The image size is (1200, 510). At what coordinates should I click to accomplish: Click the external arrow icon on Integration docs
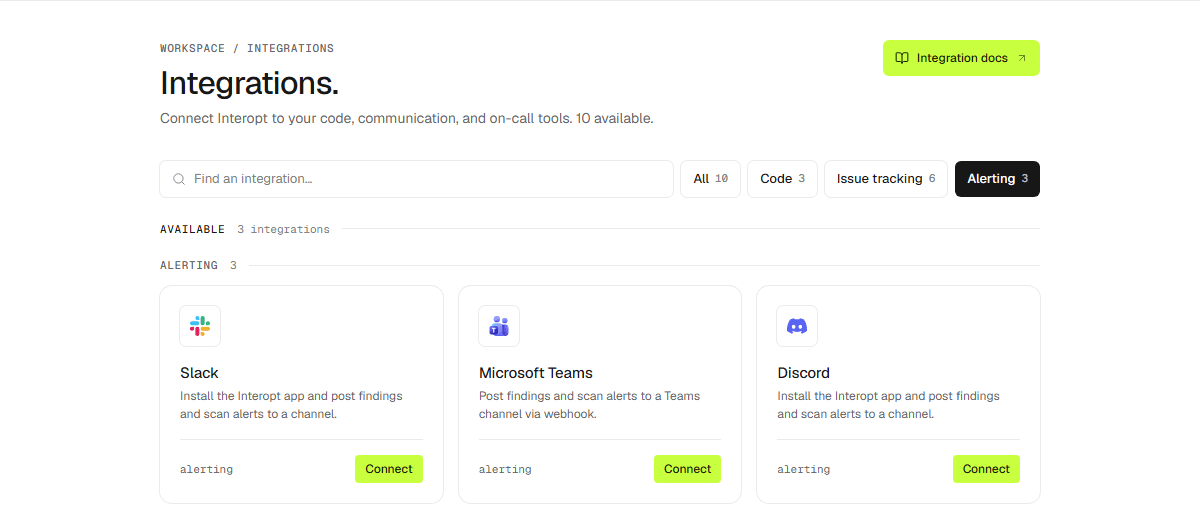1022,58
